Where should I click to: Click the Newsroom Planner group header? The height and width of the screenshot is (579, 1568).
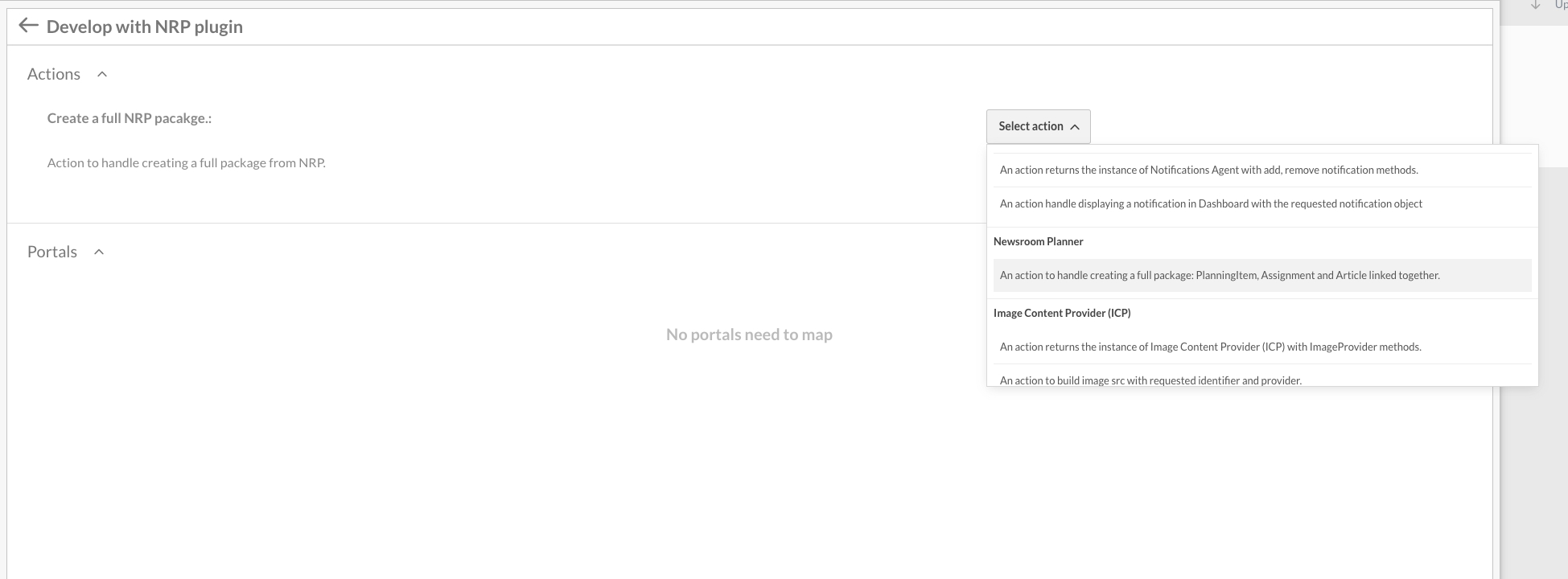pyautogui.click(x=1038, y=241)
